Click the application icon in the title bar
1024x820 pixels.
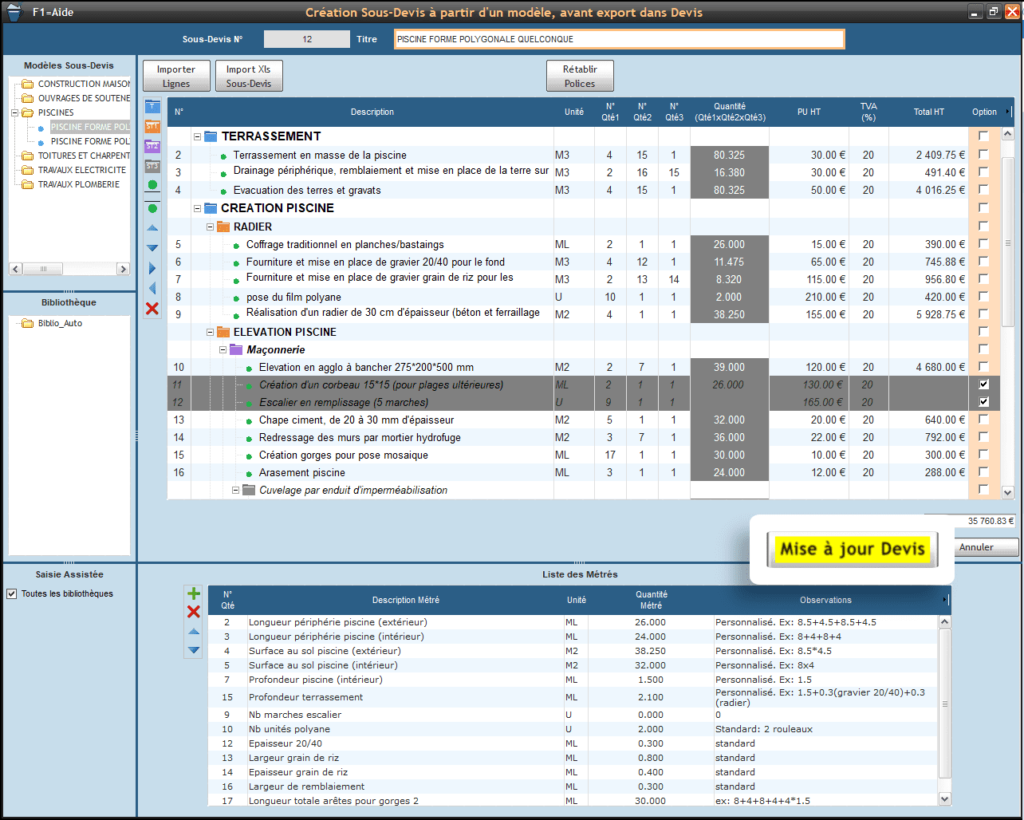click(13, 12)
